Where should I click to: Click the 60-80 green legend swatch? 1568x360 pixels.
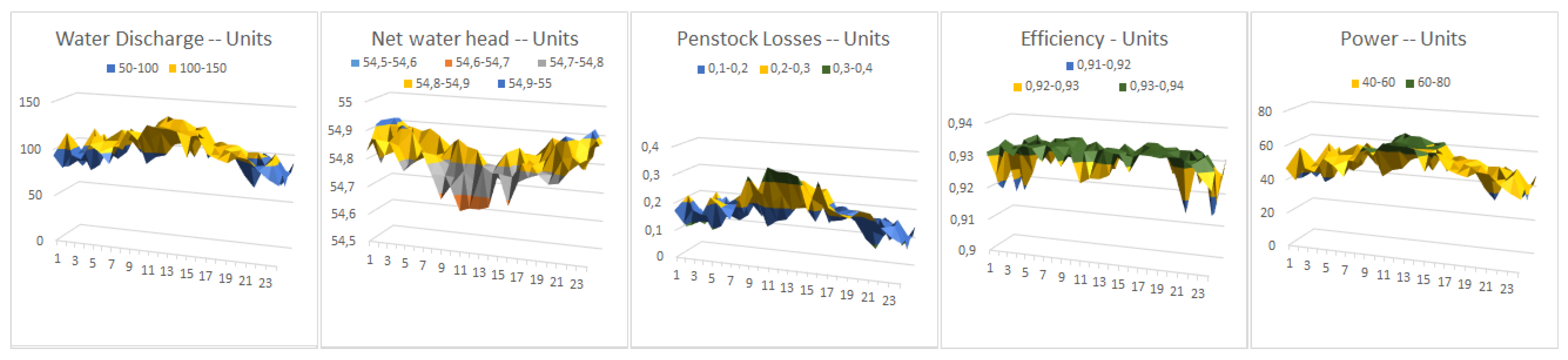[1410, 83]
